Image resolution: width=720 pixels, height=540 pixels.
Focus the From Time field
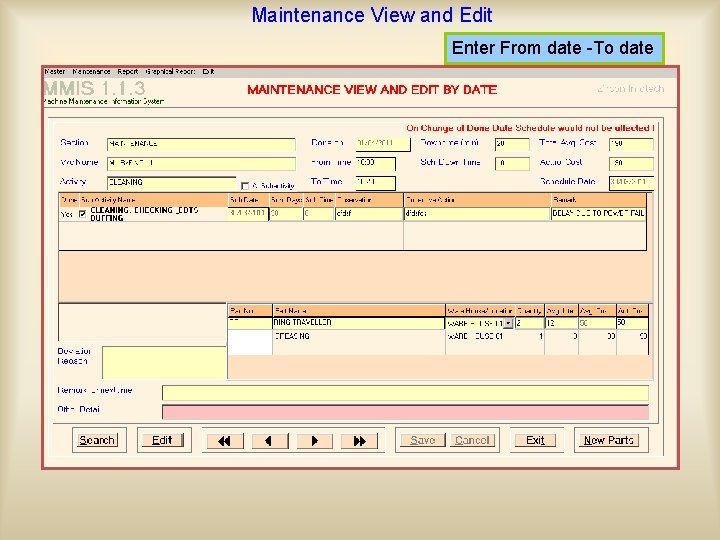tap(375, 163)
